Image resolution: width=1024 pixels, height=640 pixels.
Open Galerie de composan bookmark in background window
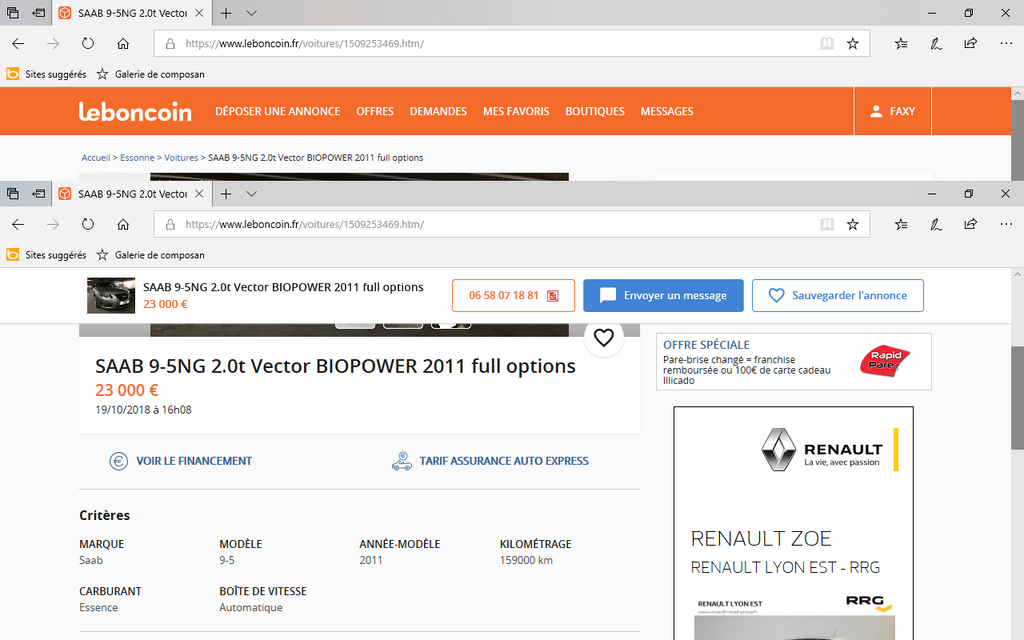pos(150,74)
